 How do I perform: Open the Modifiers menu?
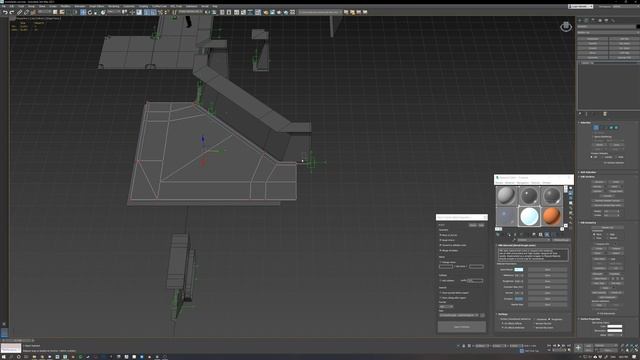coord(65,7)
